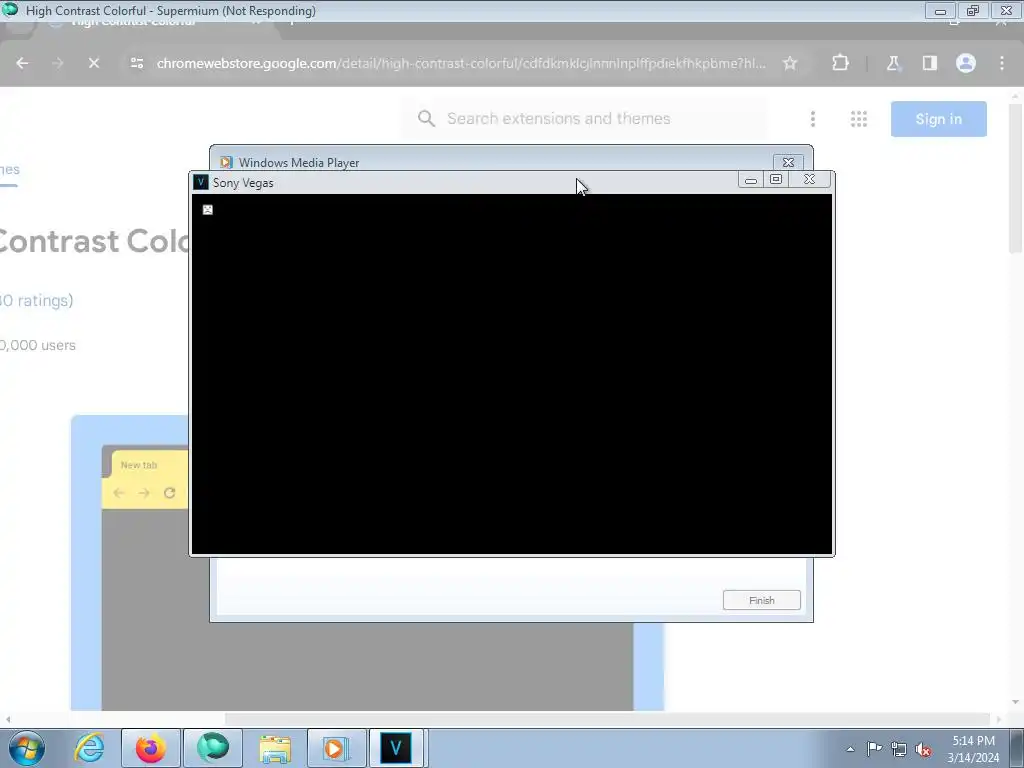Click the Show desktop button
The width and height of the screenshot is (1024, 768).
pyautogui.click(x=1017, y=748)
